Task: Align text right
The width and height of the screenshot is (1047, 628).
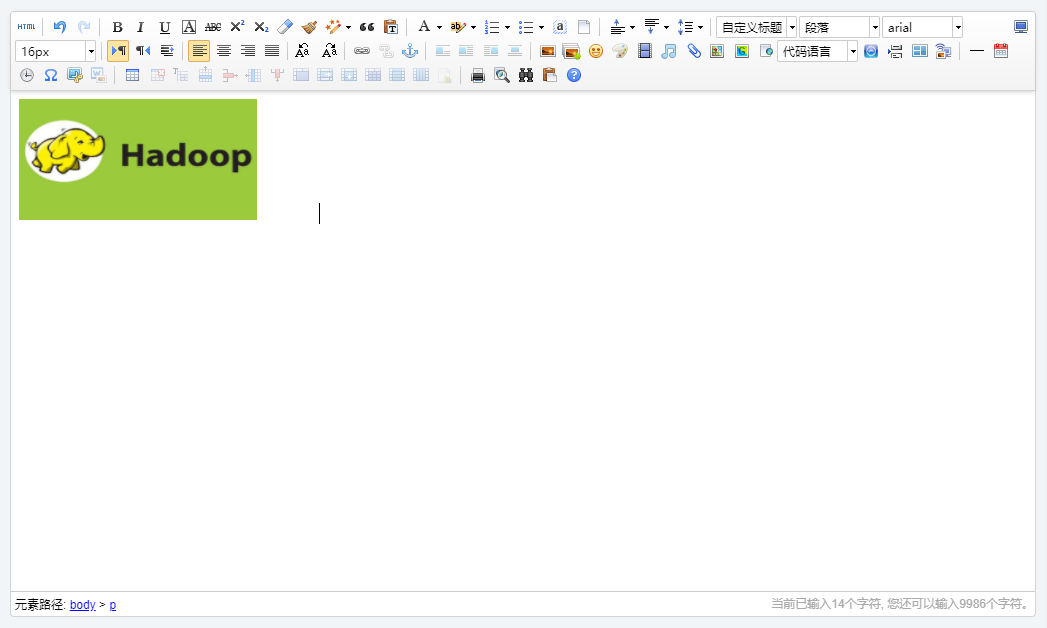Action: coord(248,51)
